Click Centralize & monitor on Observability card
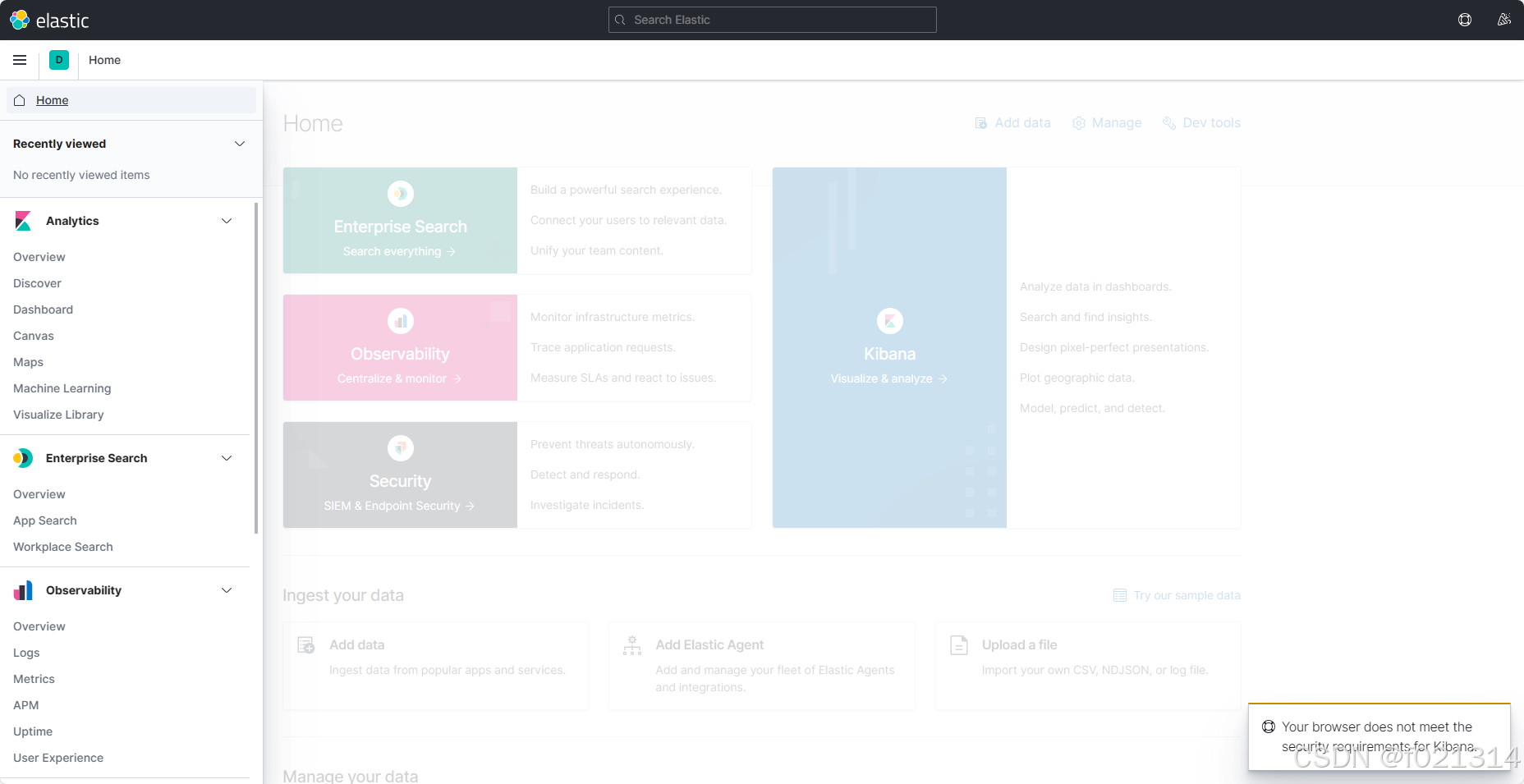This screenshot has height=784, width=1524. coord(399,378)
